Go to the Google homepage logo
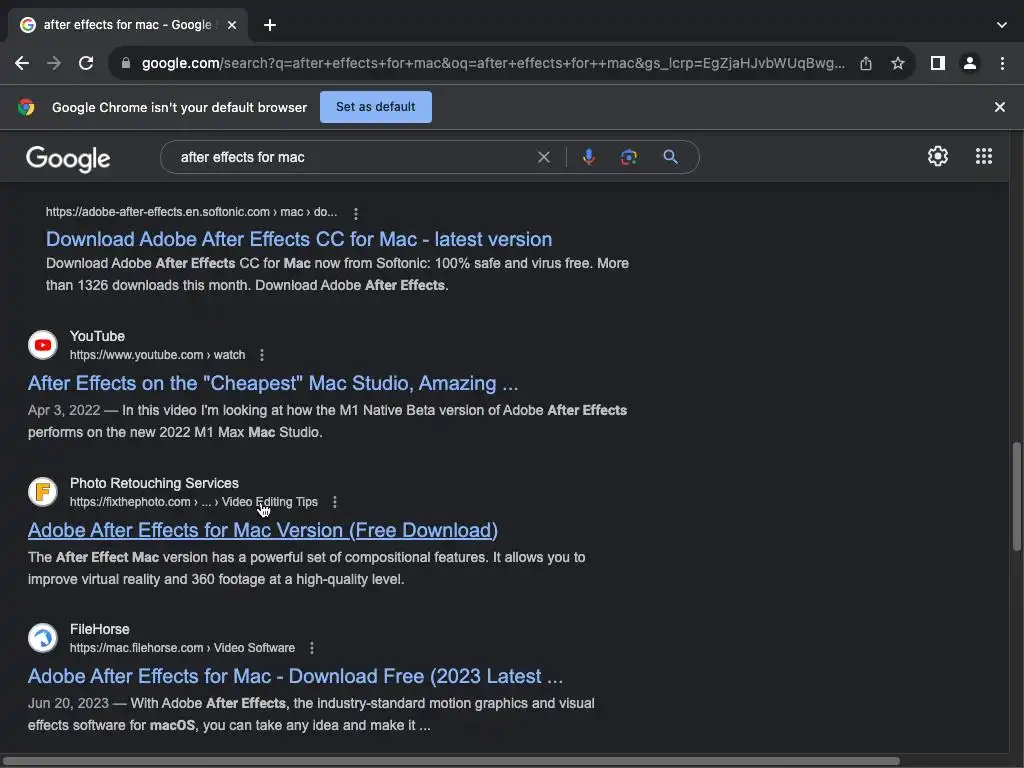 [x=68, y=159]
